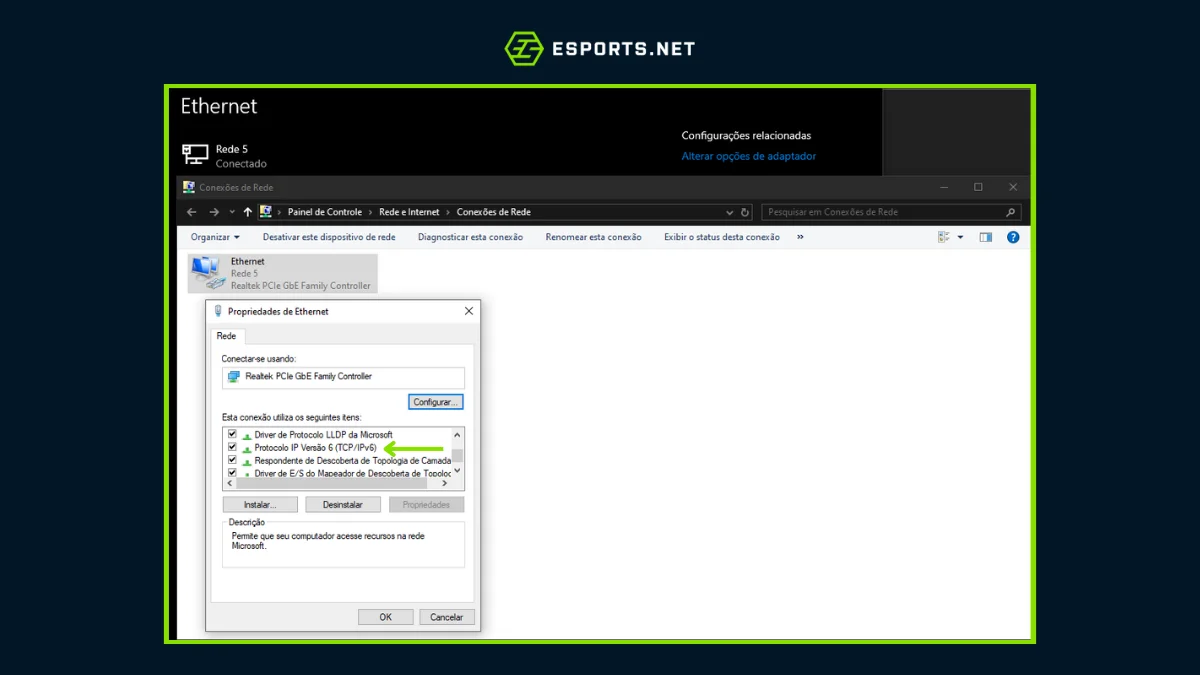Click the Pesquisar em Conexões de Rede field

tap(880, 212)
